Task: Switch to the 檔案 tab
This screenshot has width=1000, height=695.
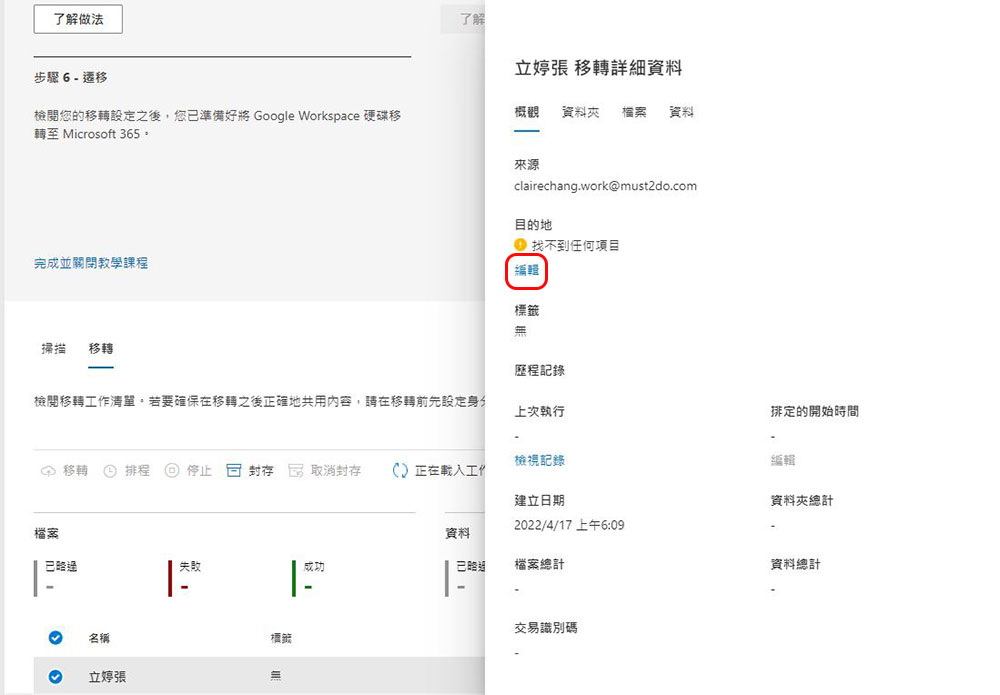Action: (x=634, y=112)
